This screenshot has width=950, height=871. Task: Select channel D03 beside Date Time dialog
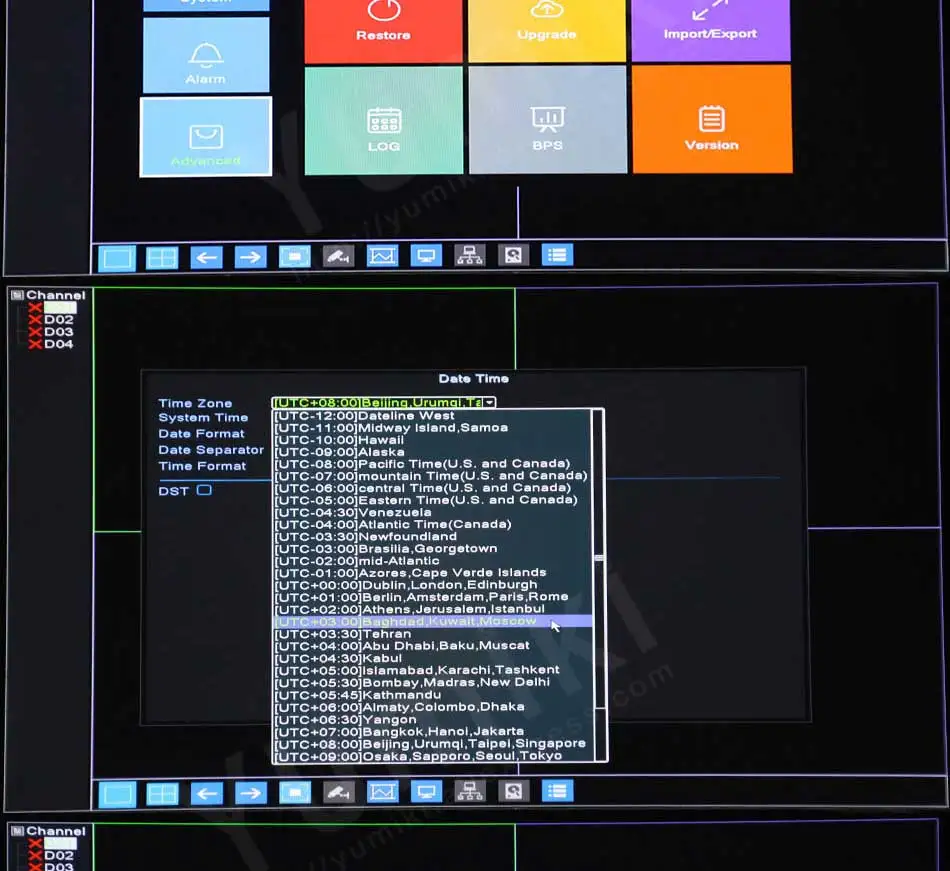[x=58, y=332]
